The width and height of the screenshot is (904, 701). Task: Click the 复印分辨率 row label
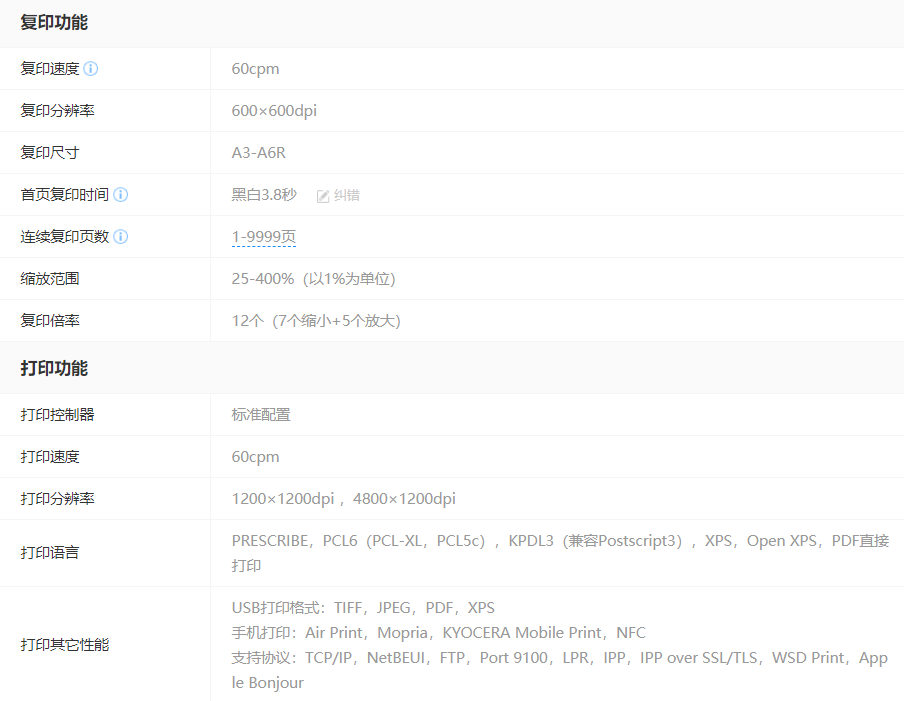point(58,111)
